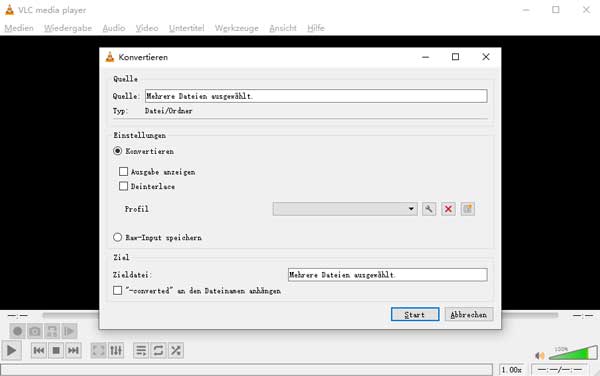Click the Start button
The image size is (600, 376).
415,314
